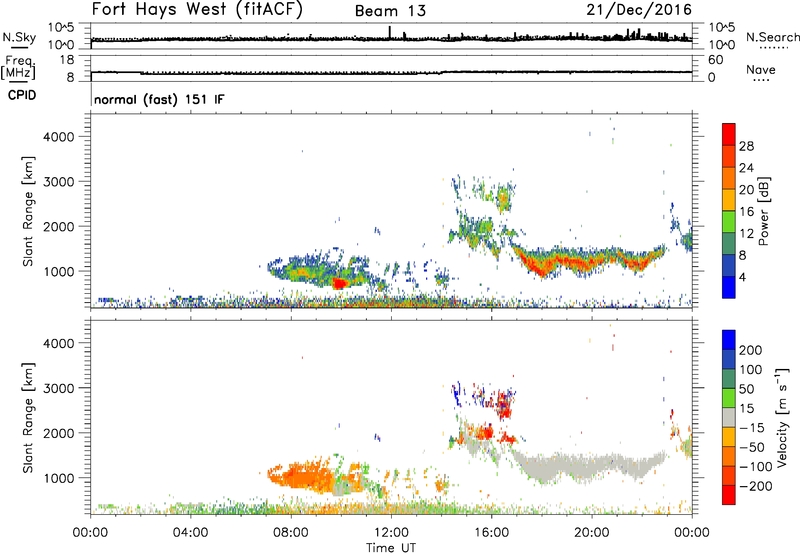Click the 24 label on Power colorbar
The image size is (800, 554).
746,168
